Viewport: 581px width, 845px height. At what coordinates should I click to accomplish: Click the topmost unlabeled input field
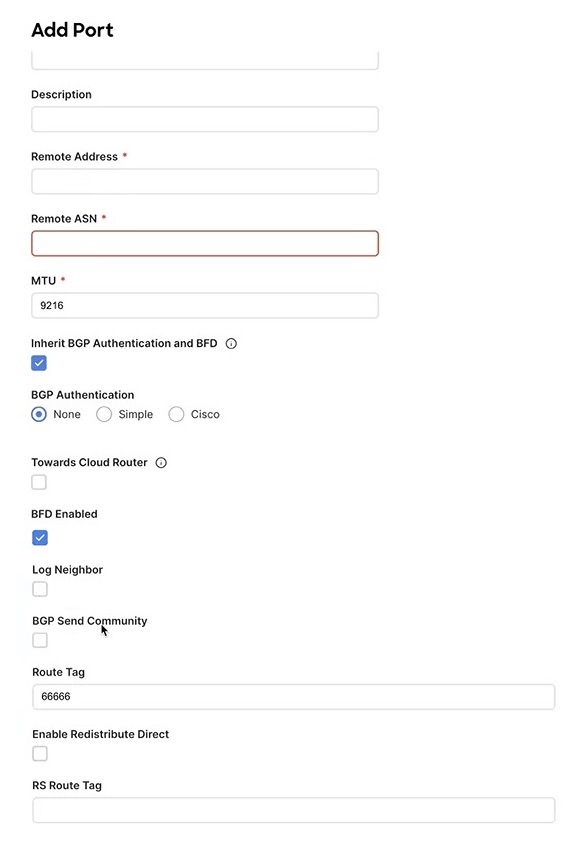(x=204, y=58)
